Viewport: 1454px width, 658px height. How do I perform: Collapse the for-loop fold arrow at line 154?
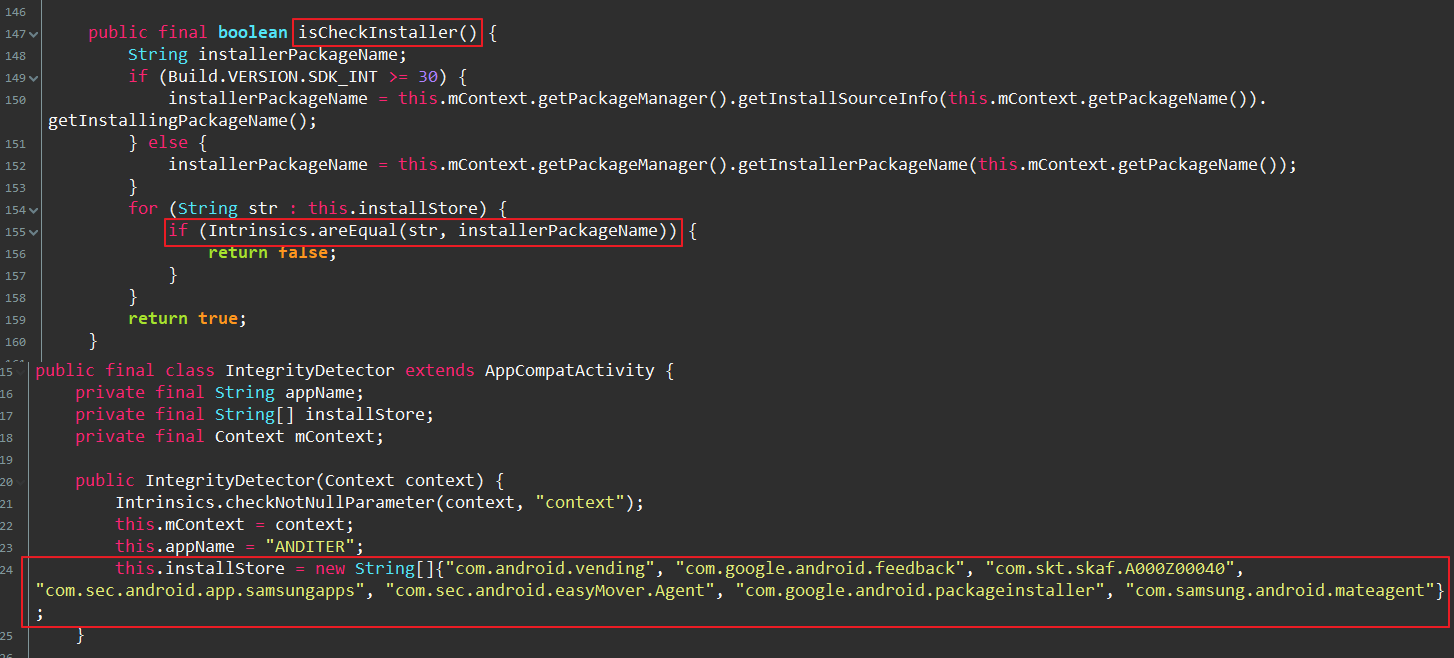[x=34, y=210]
